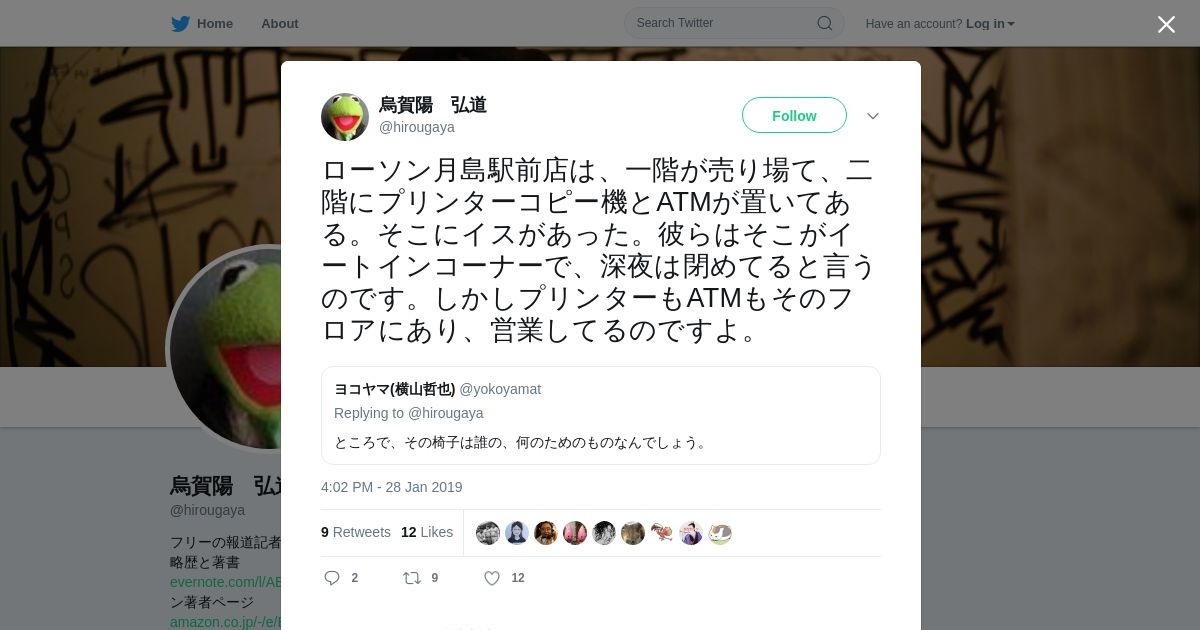
Task: Click the search magnifier icon
Action: tap(824, 23)
